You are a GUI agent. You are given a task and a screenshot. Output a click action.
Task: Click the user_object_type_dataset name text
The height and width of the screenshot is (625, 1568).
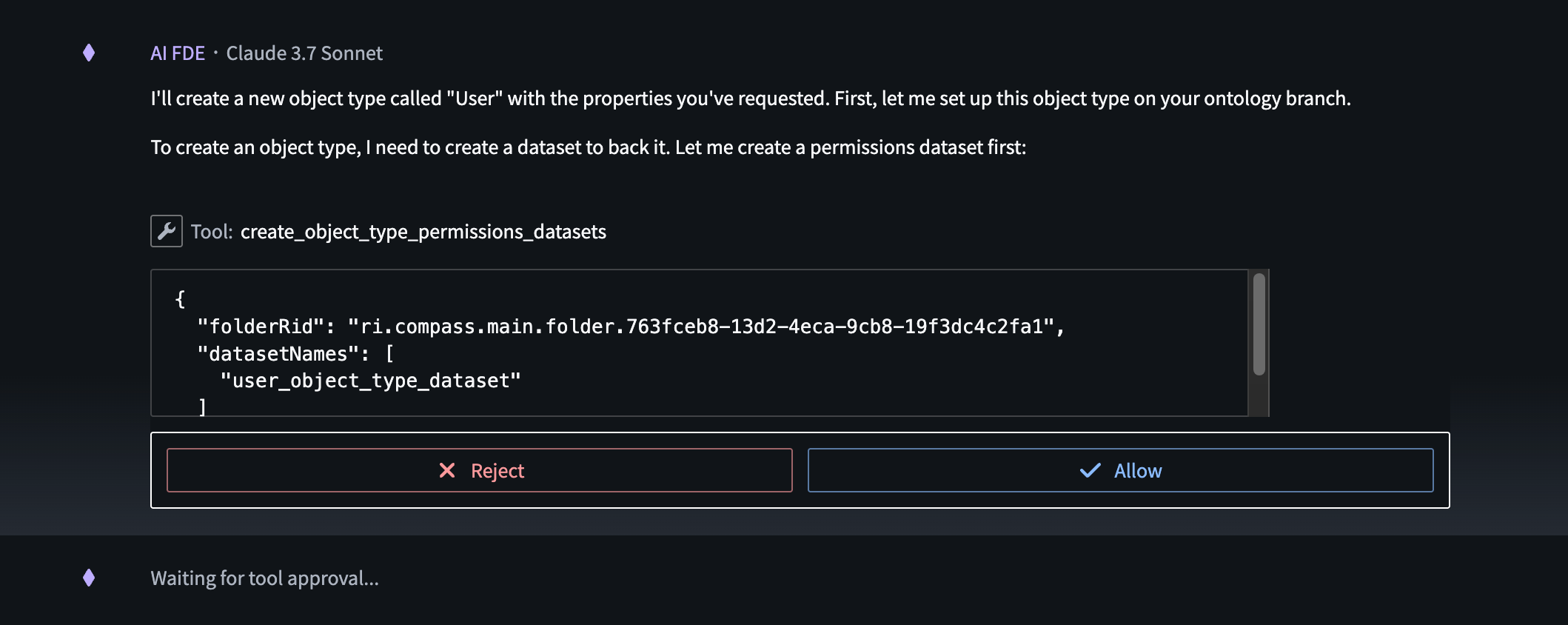click(371, 380)
